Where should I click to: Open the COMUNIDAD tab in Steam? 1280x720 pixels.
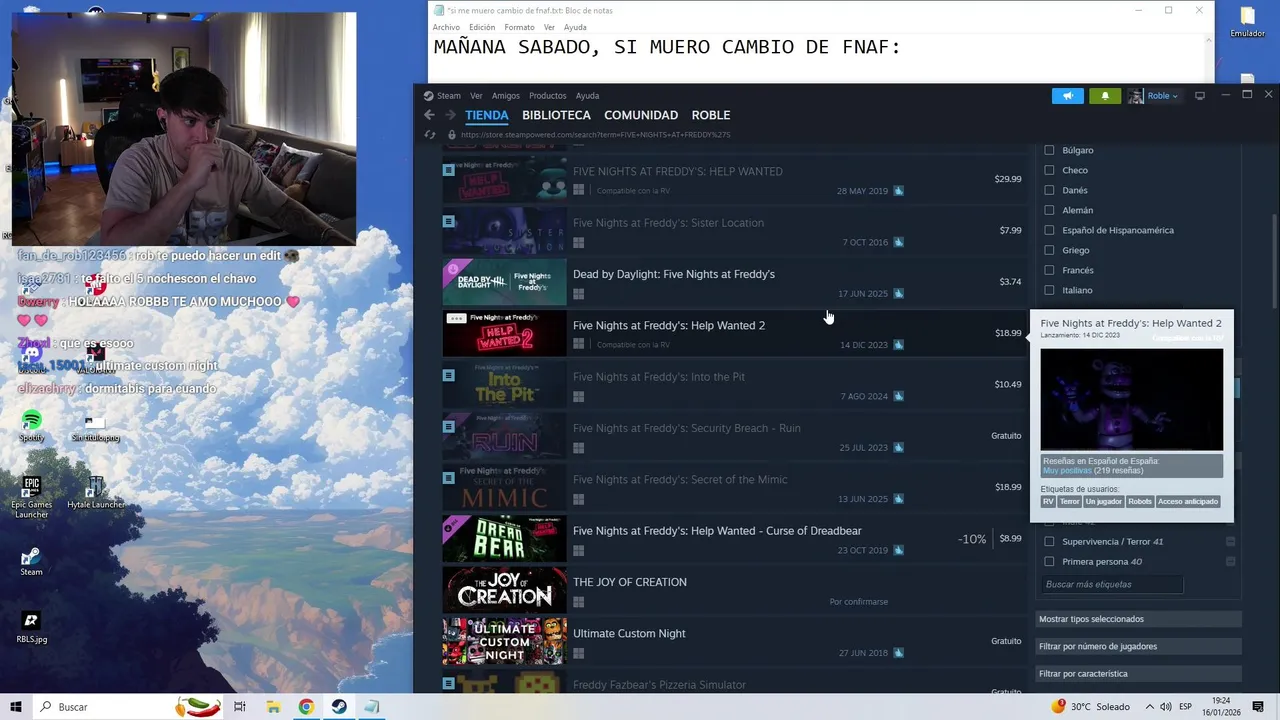641,115
